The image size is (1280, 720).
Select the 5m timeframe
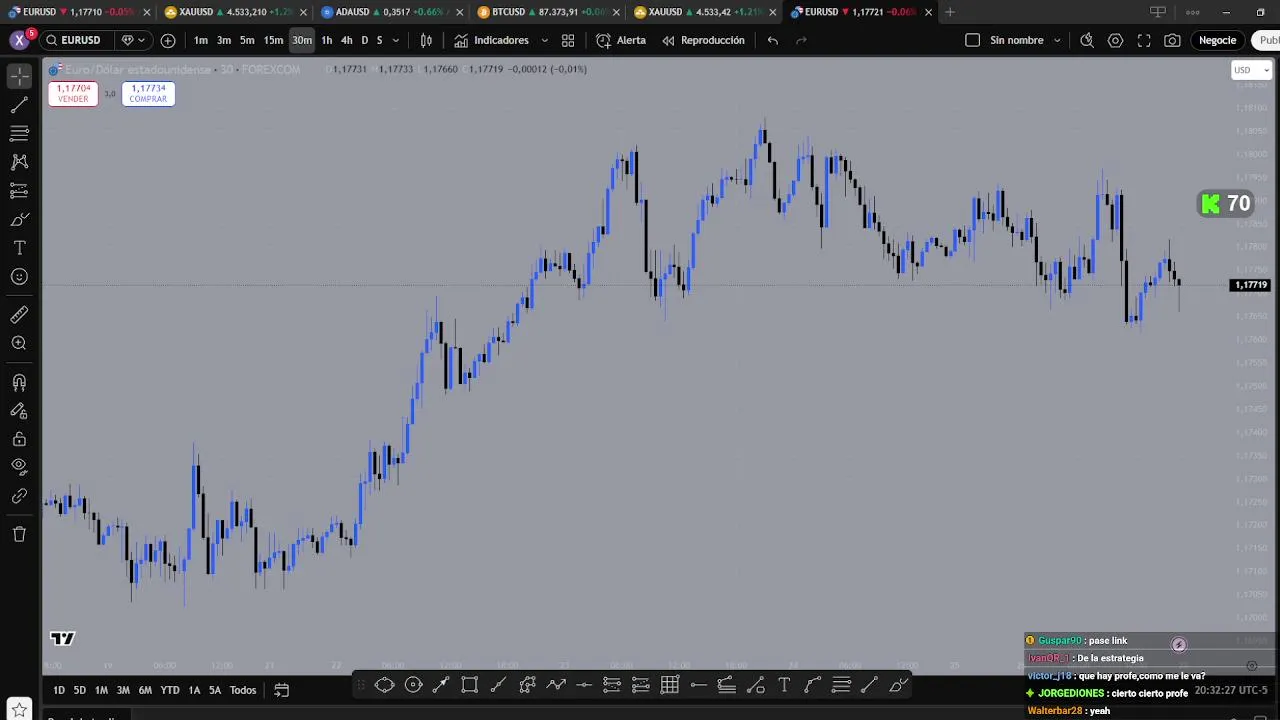247,40
